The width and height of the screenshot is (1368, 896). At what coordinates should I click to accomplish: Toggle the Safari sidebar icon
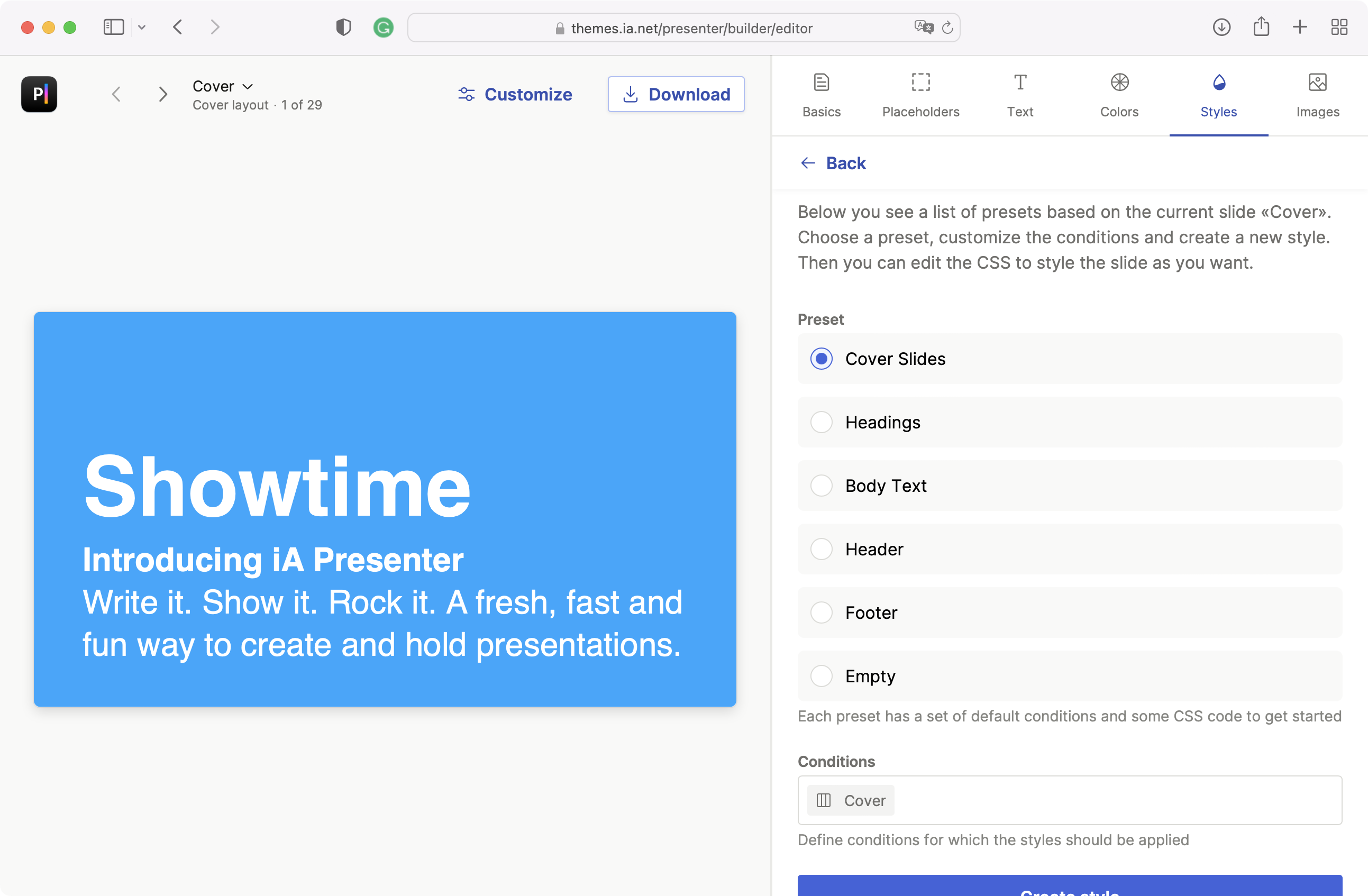click(x=114, y=27)
